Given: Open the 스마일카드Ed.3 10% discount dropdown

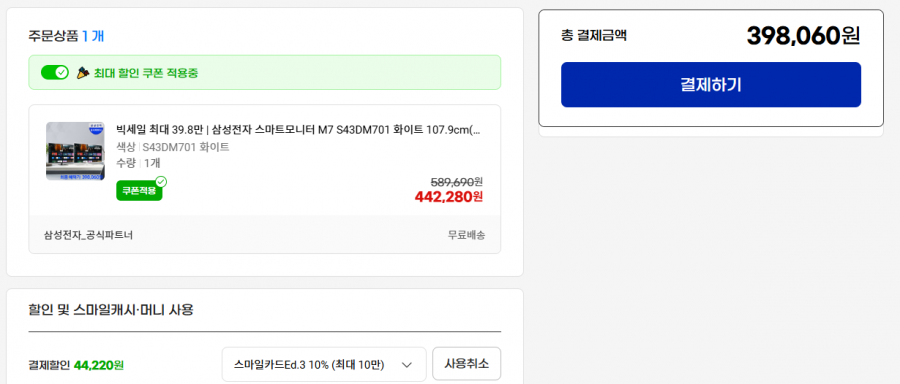Looking at the screenshot, I should pos(324,364).
